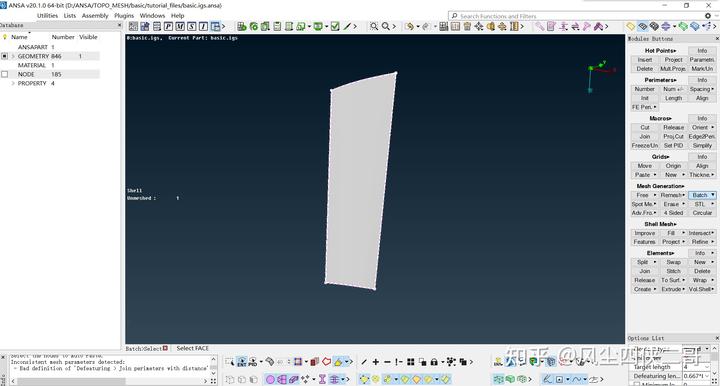Click the I toolbar icon
This screenshot has height=386, width=720.
pyautogui.click(x=203, y=27)
